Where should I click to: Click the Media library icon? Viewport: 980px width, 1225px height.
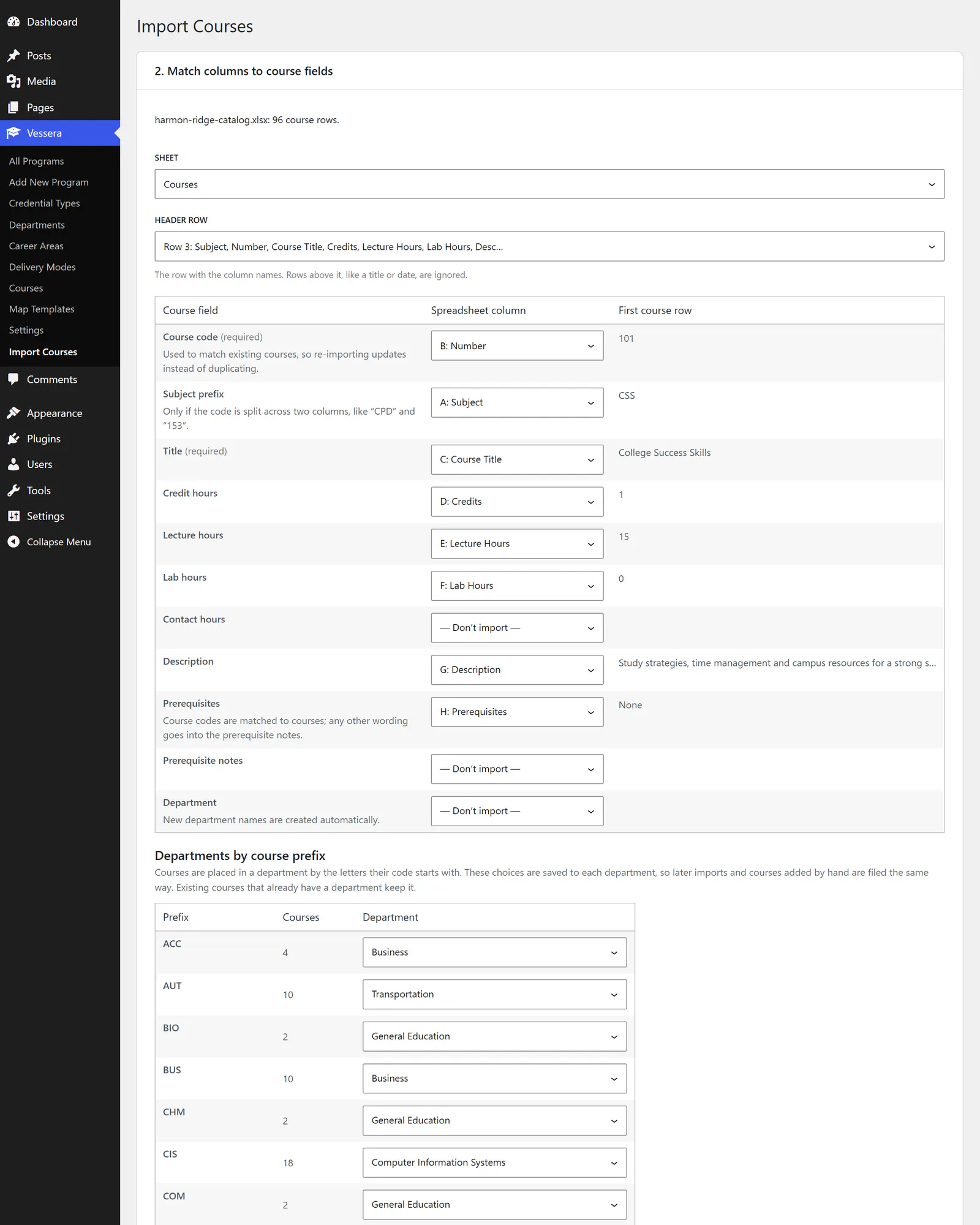13,81
